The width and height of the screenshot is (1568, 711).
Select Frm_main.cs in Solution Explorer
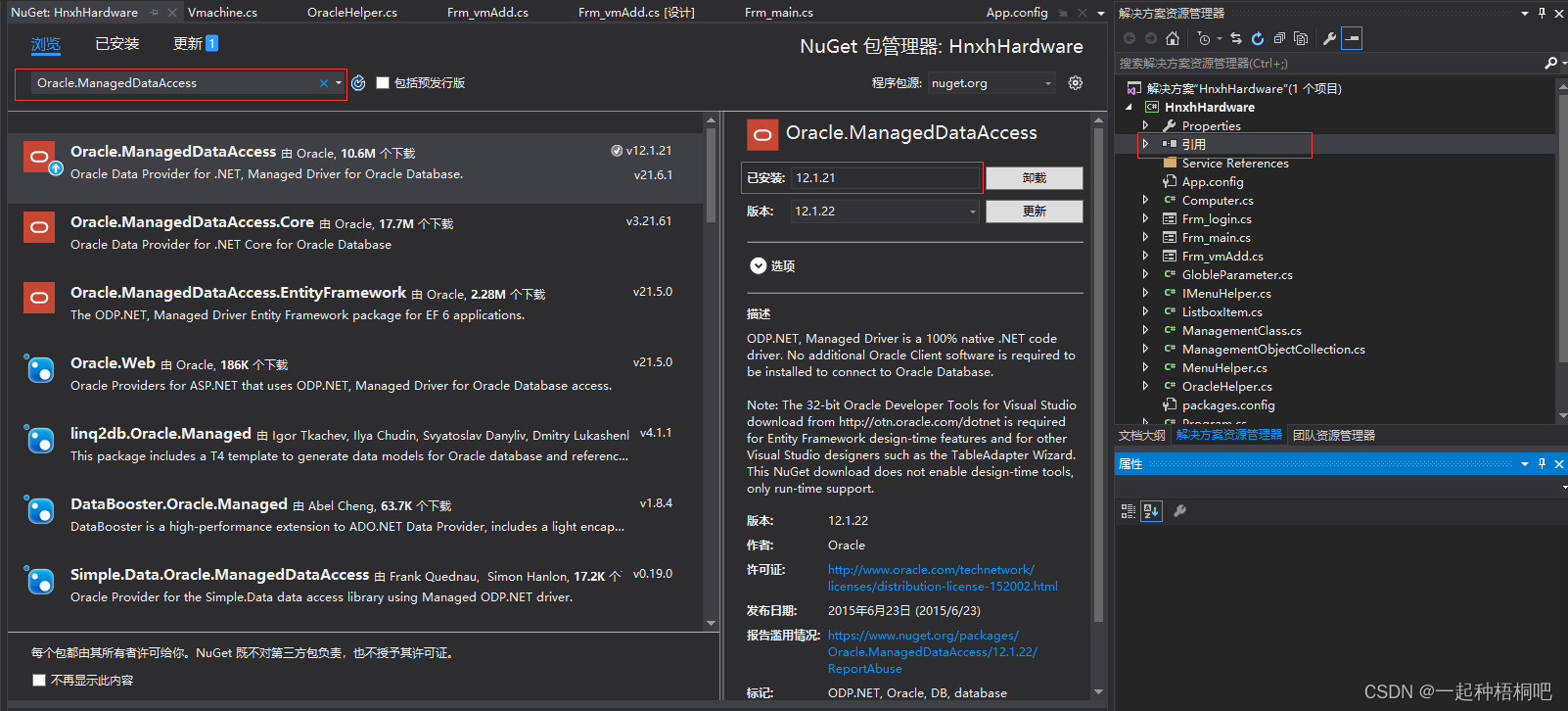click(1216, 237)
